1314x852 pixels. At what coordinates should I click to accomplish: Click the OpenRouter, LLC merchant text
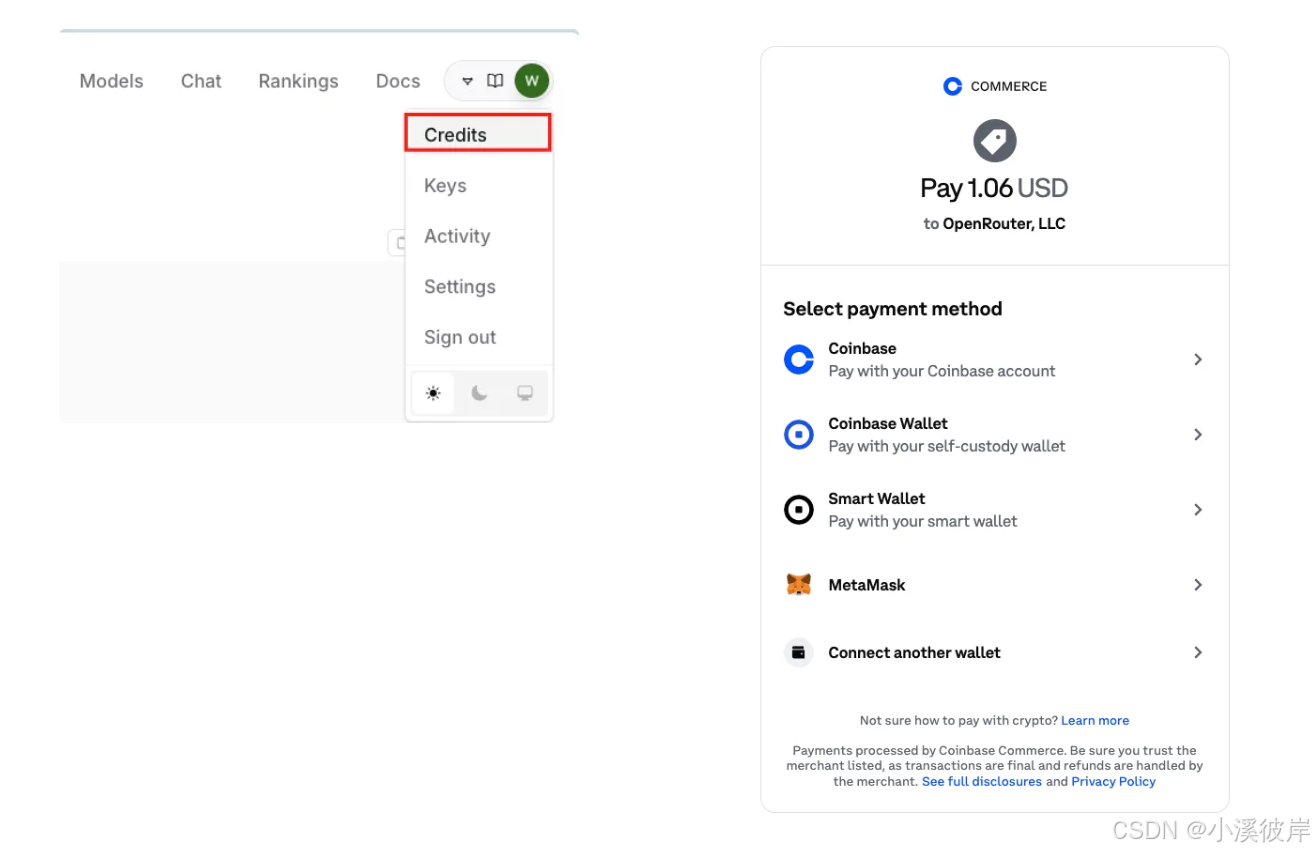[1004, 224]
